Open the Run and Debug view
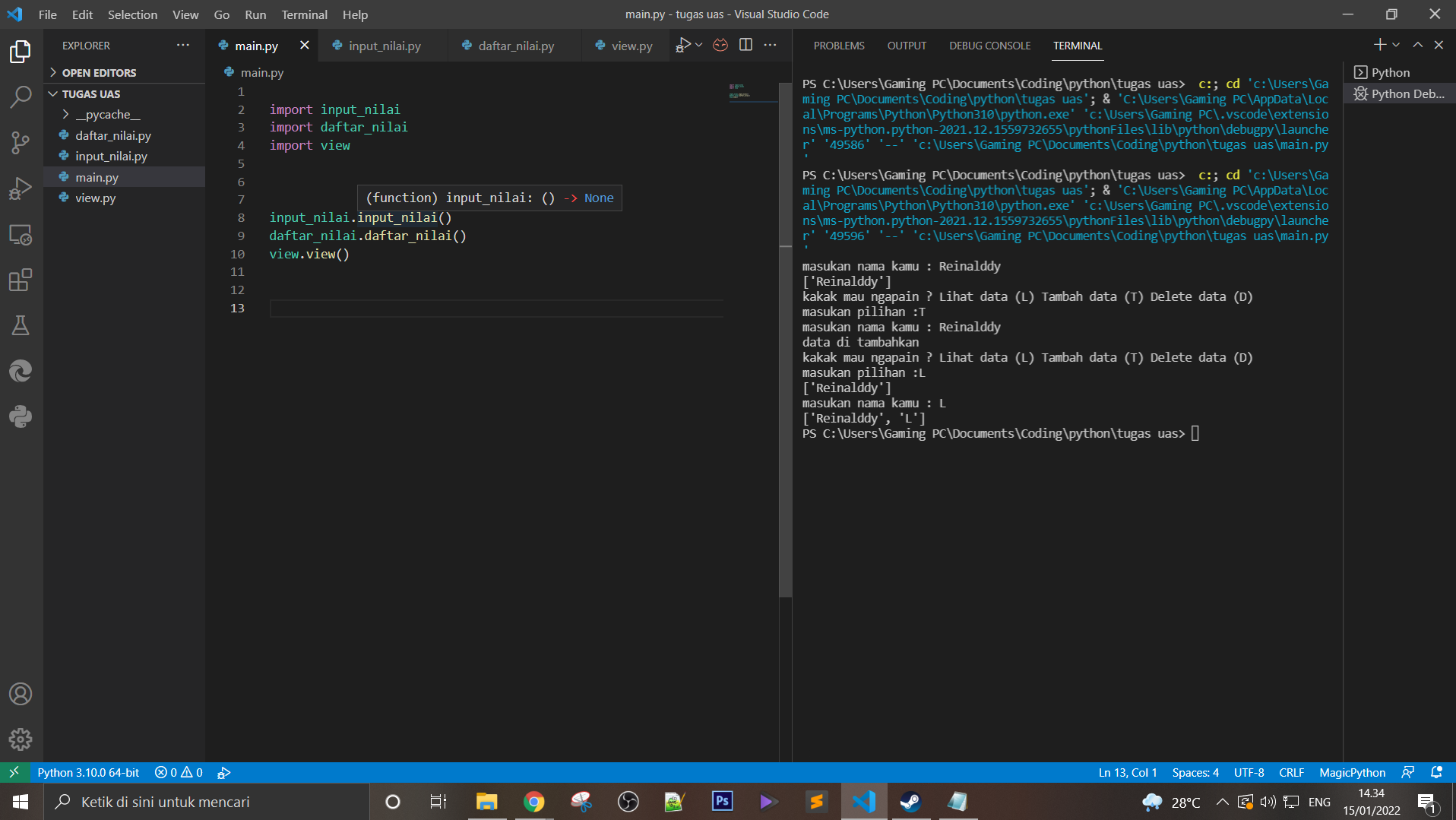The image size is (1456, 820). pyautogui.click(x=21, y=188)
